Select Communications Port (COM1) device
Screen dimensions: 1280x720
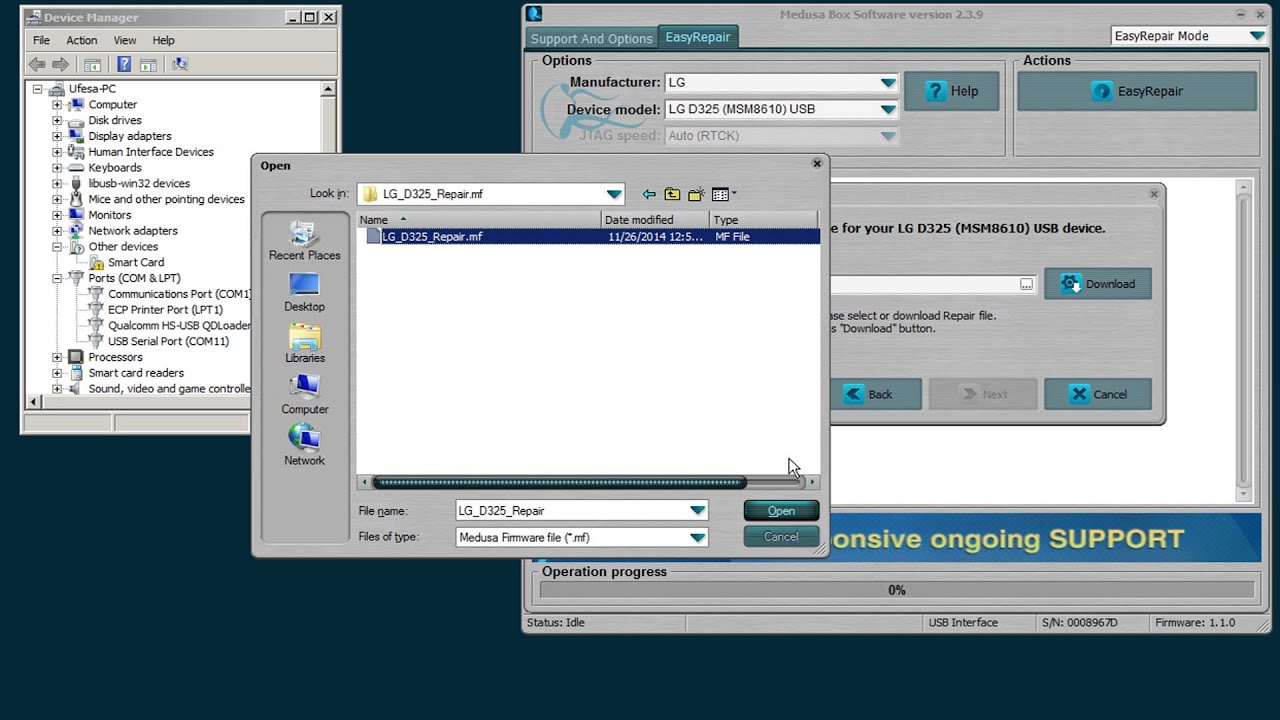pos(179,294)
